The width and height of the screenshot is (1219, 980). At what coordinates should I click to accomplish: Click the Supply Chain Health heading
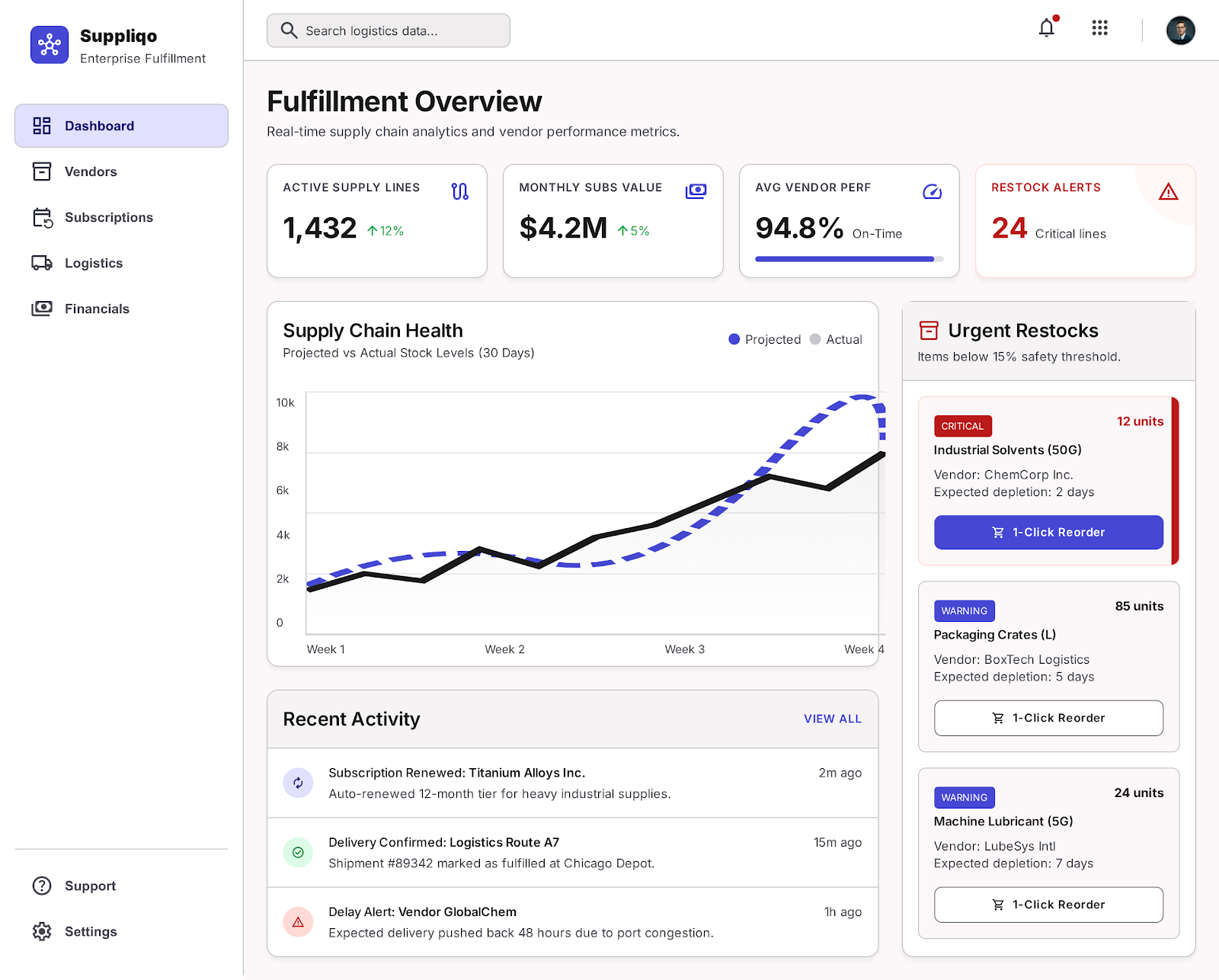pyautogui.click(x=373, y=330)
